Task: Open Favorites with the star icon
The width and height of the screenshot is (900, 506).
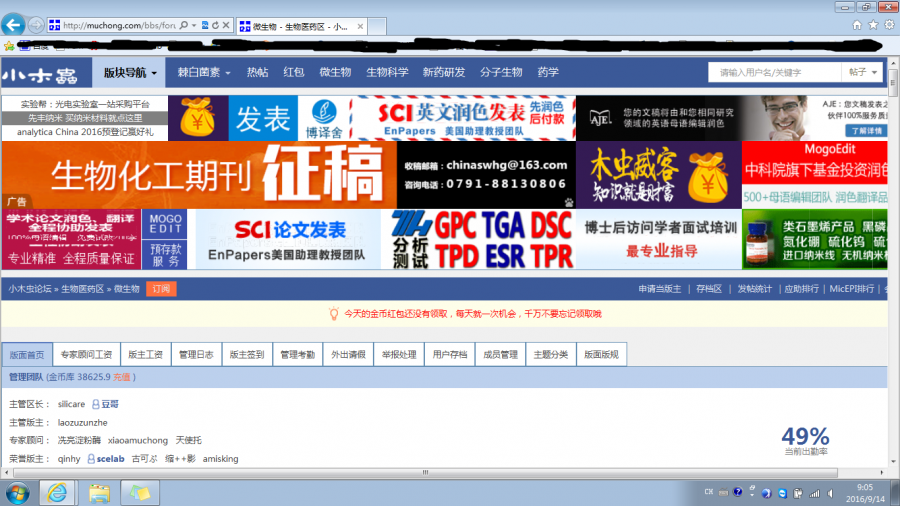Action: tap(873, 25)
